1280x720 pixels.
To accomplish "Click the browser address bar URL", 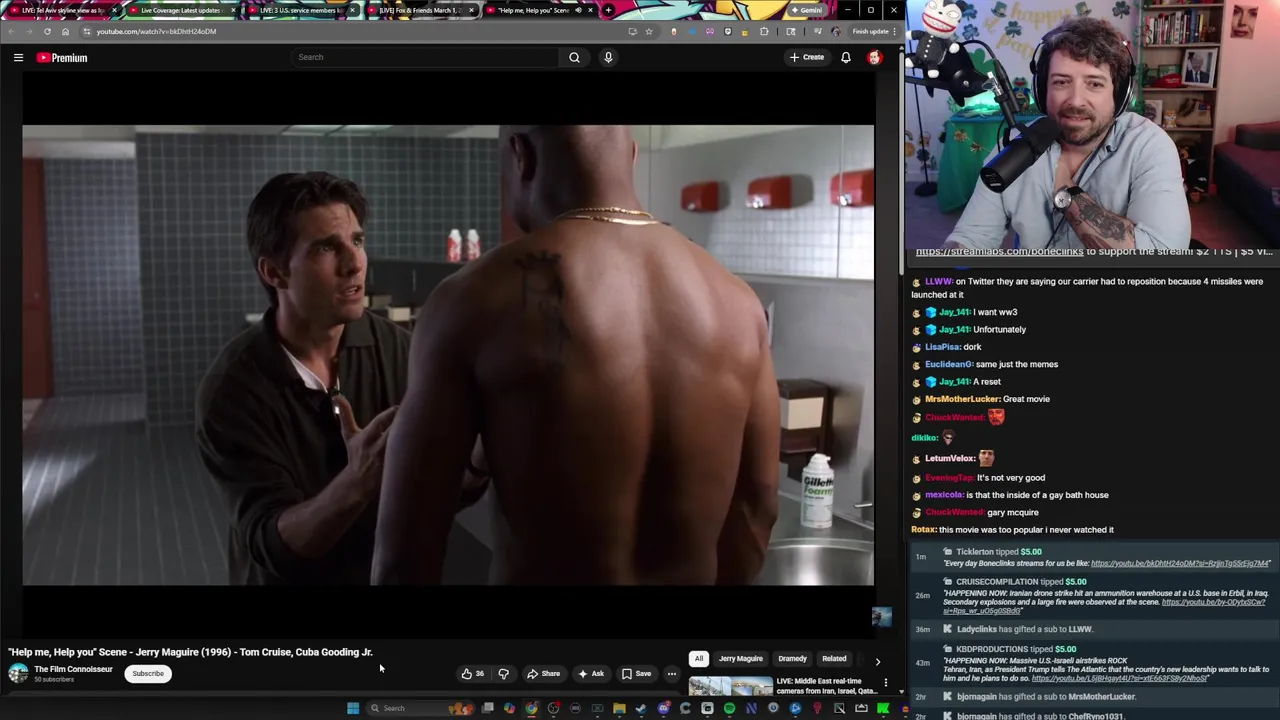I will pyautogui.click(x=156, y=31).
